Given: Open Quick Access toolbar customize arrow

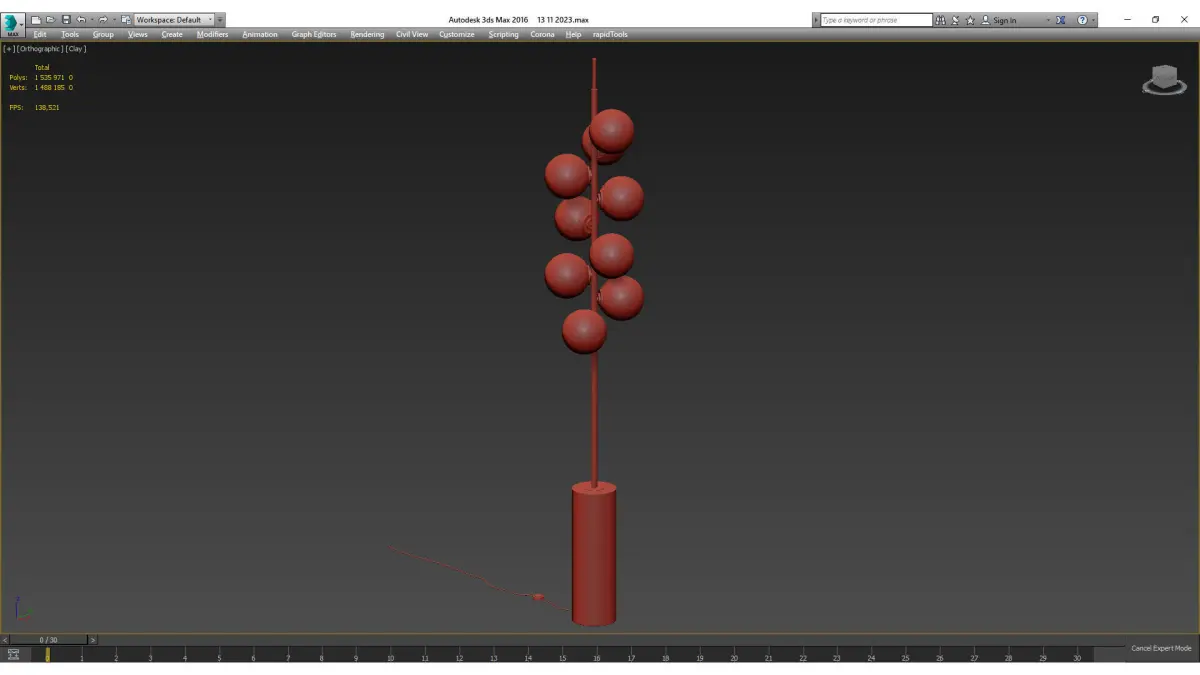Looking at the screenshot, I should coord(220,20).
